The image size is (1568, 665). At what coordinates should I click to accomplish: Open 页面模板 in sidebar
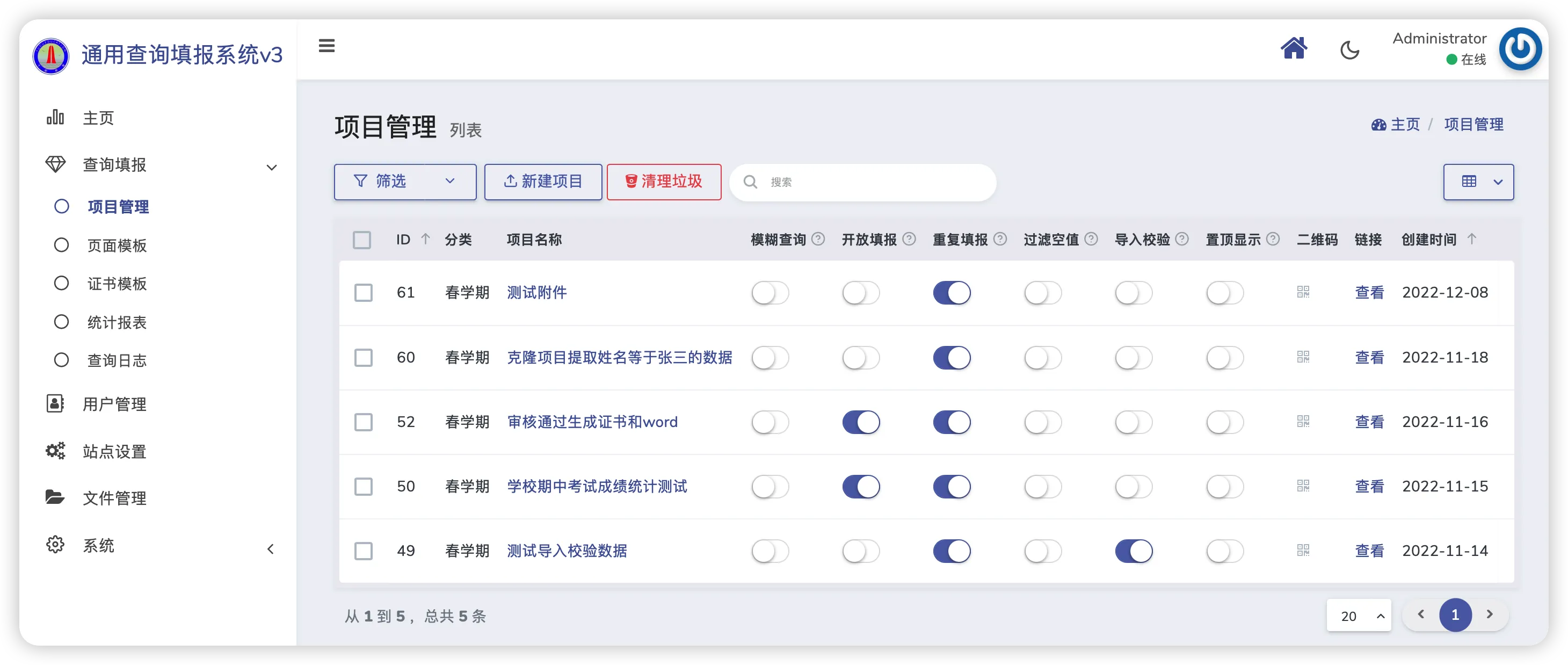click(x=117, y=245)
